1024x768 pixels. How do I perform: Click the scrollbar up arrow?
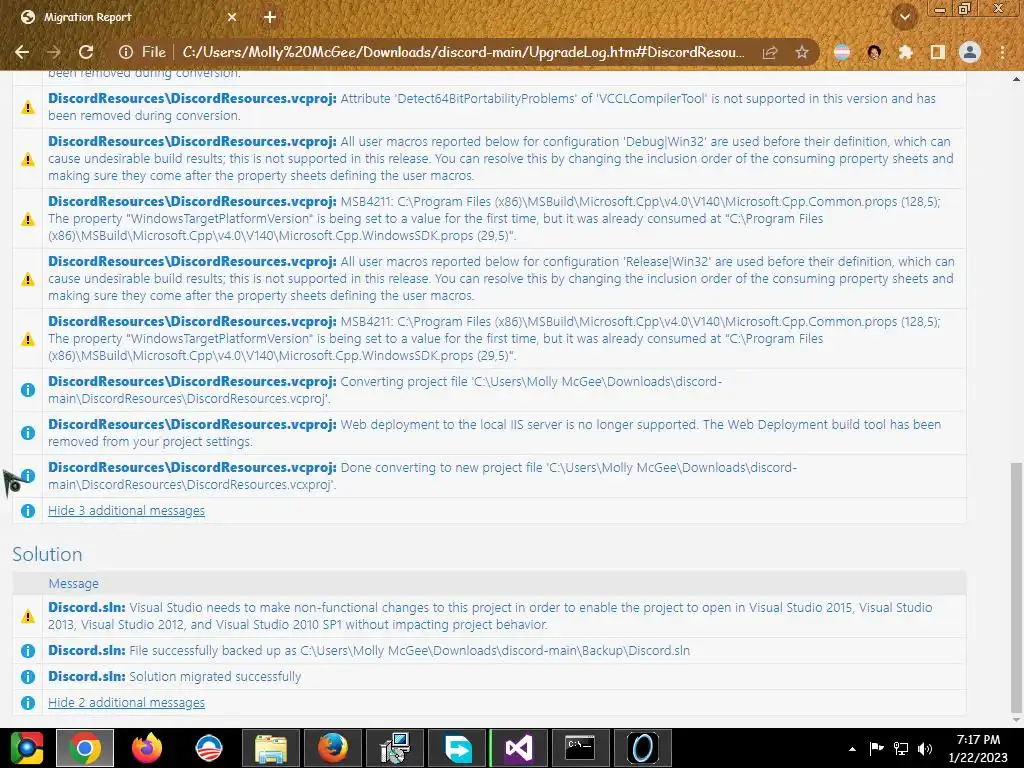[x=1016, y=79]
